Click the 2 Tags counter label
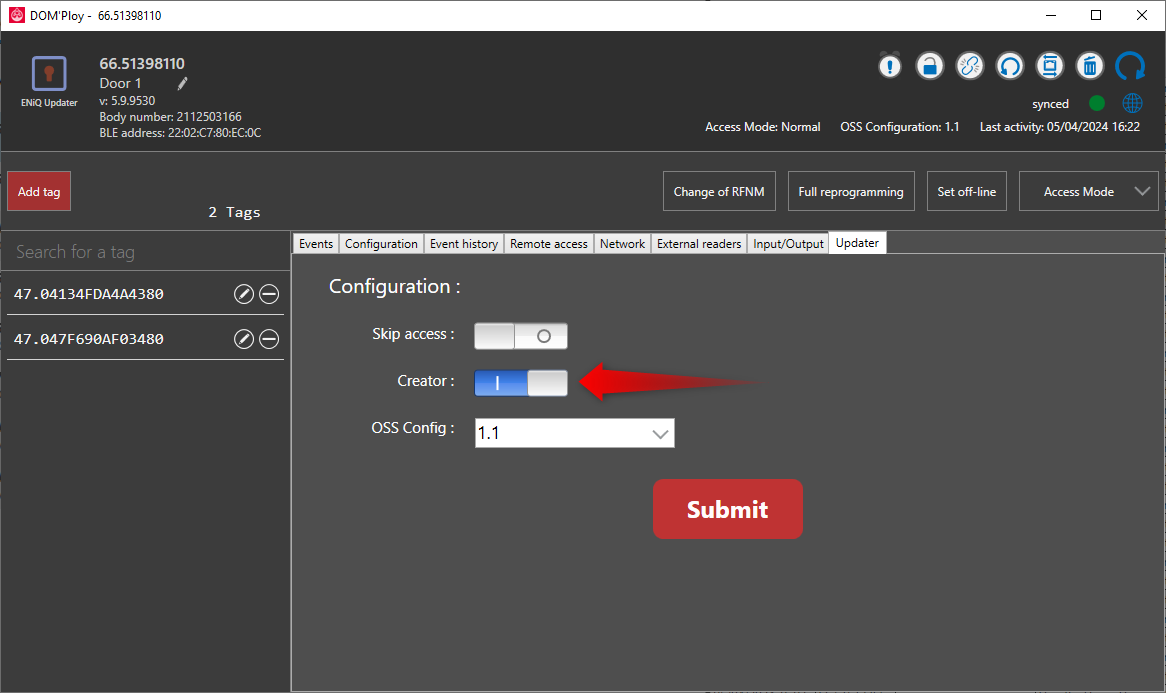 234,213
